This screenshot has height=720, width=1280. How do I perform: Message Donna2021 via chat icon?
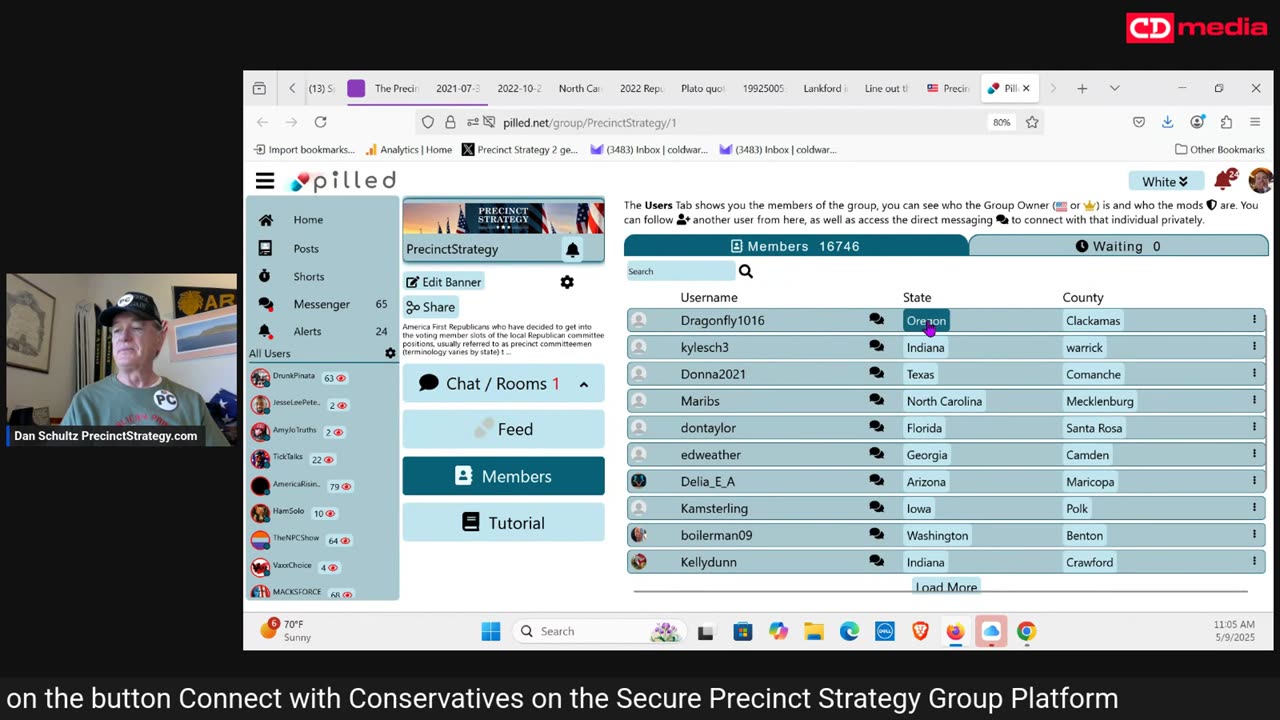click(876, 374)
